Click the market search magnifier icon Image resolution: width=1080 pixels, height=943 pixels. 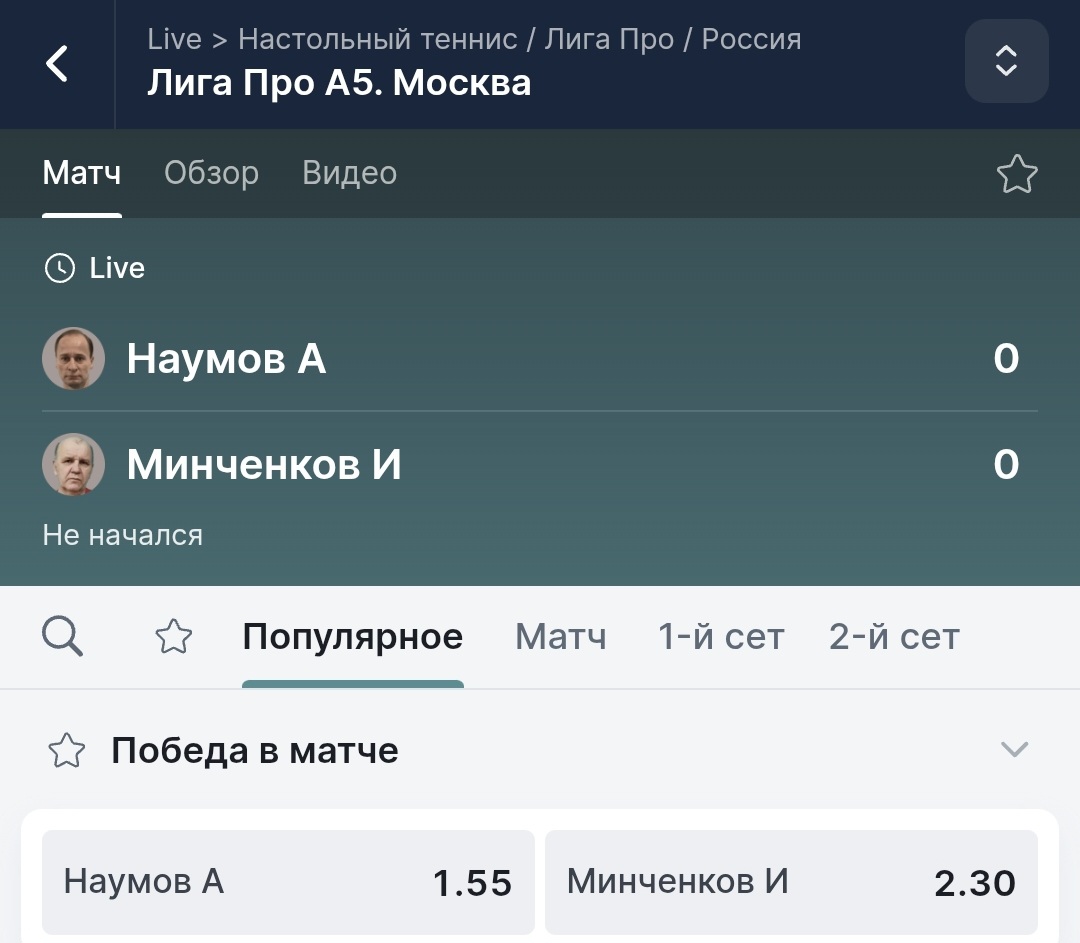pyautogui.click(x=62, y=636)
